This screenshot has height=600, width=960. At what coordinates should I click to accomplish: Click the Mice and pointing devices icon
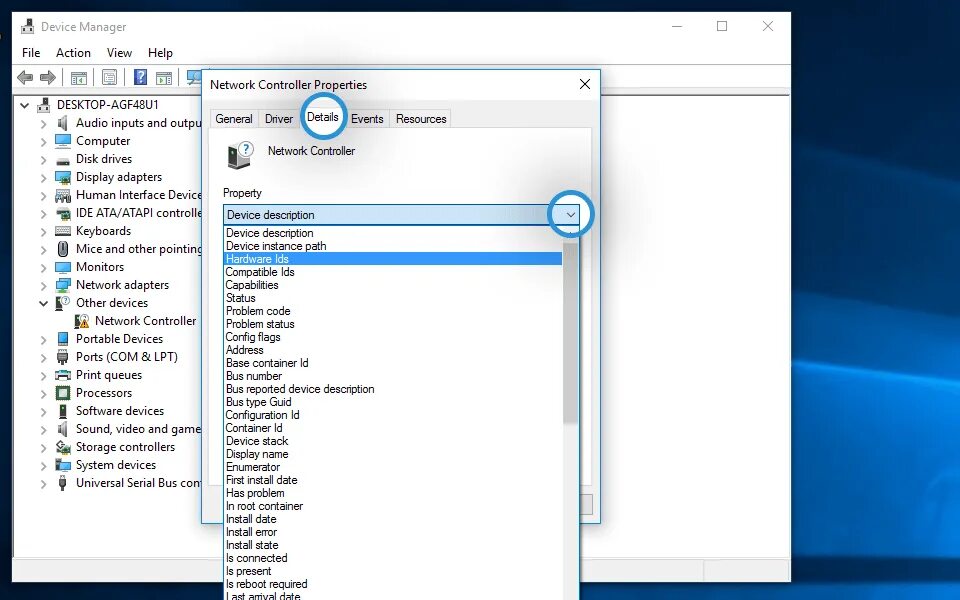[x=62, y=249]
